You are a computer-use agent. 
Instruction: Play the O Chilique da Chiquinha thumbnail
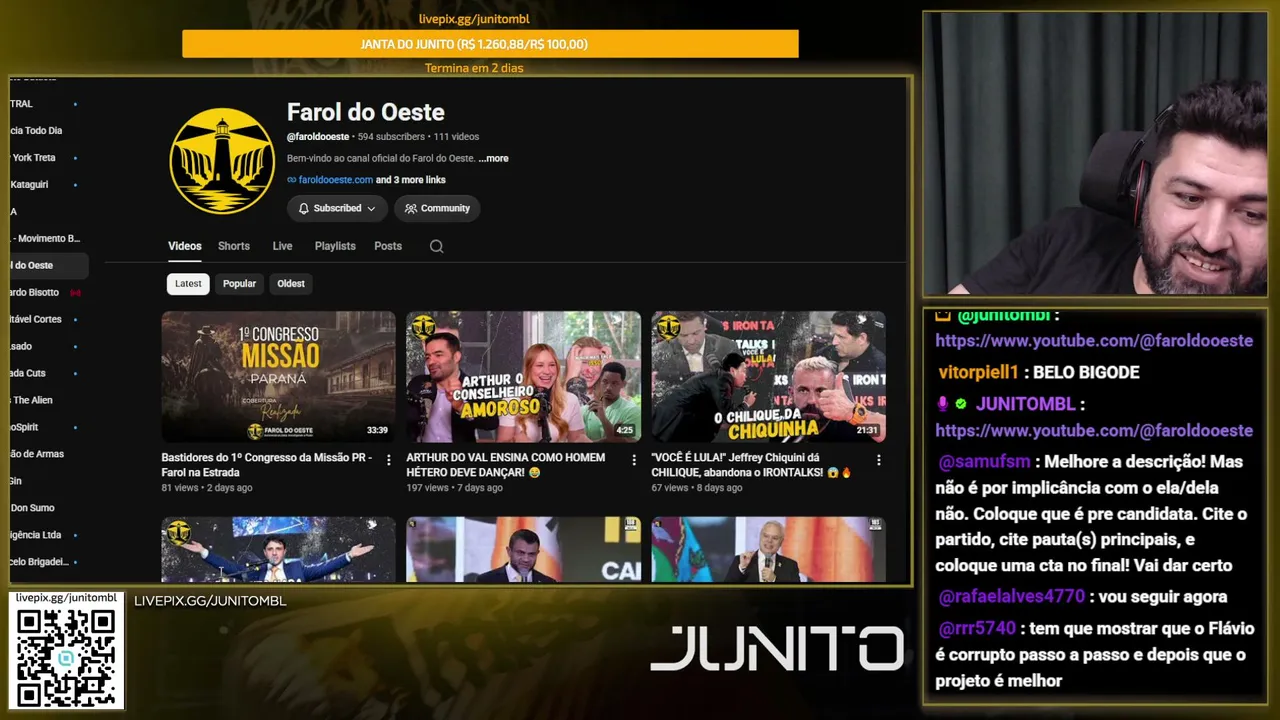click(769, 377)
